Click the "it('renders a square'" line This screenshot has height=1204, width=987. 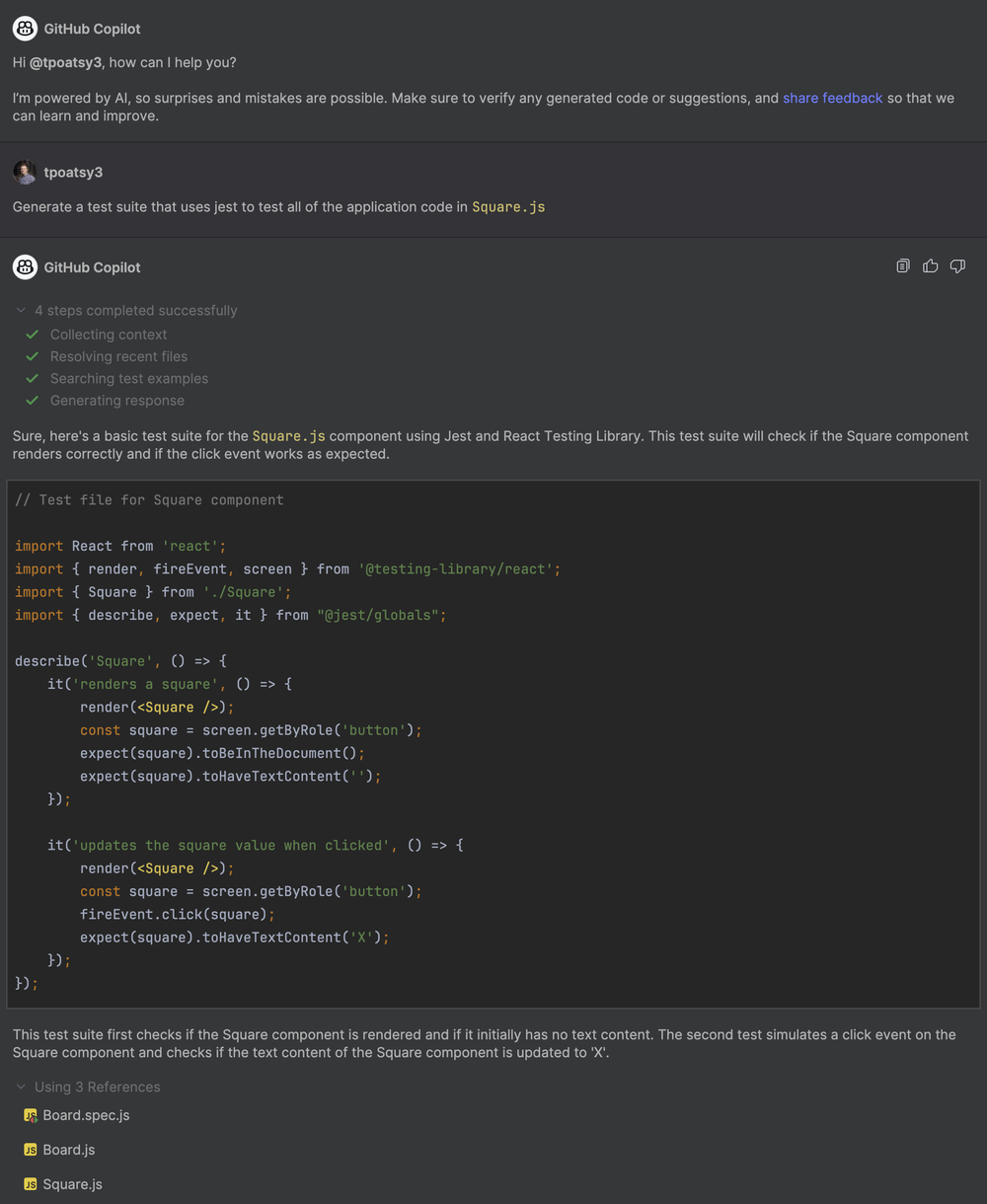click(170, 684)
